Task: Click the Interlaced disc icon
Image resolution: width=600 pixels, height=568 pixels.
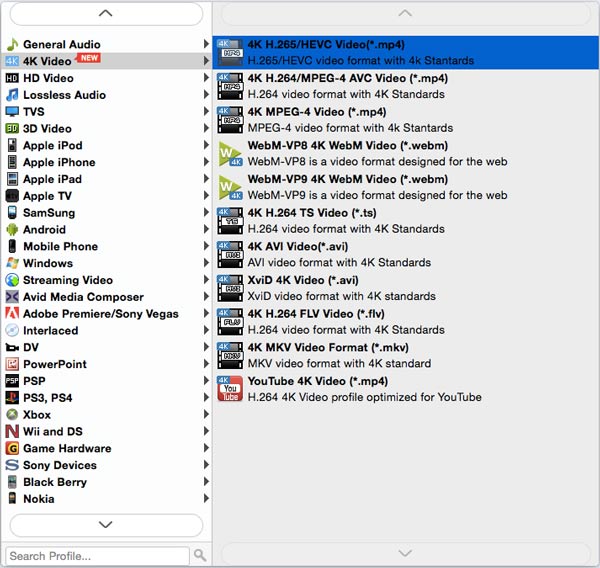Action: pyautogui.click(x=12, y=330)
